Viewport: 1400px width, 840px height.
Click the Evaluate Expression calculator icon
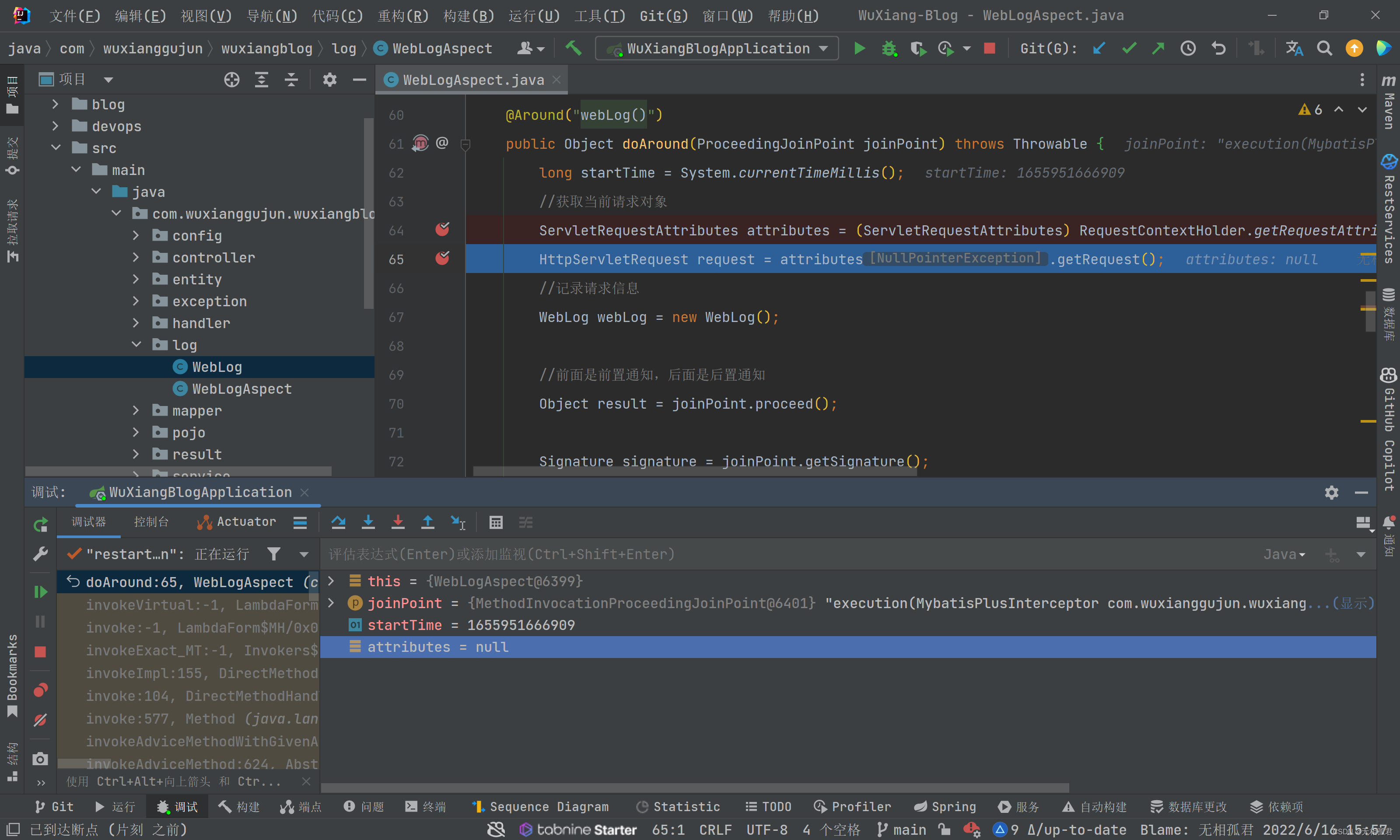point(496,522)
